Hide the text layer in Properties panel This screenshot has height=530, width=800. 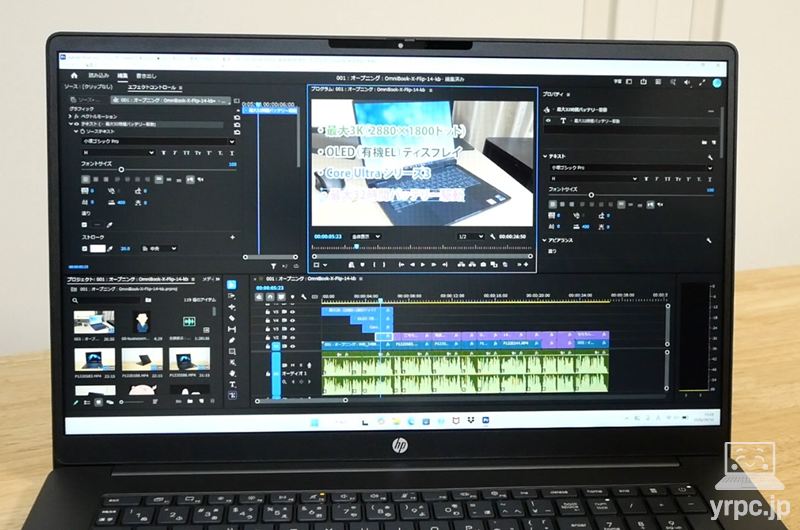point(548,121)
